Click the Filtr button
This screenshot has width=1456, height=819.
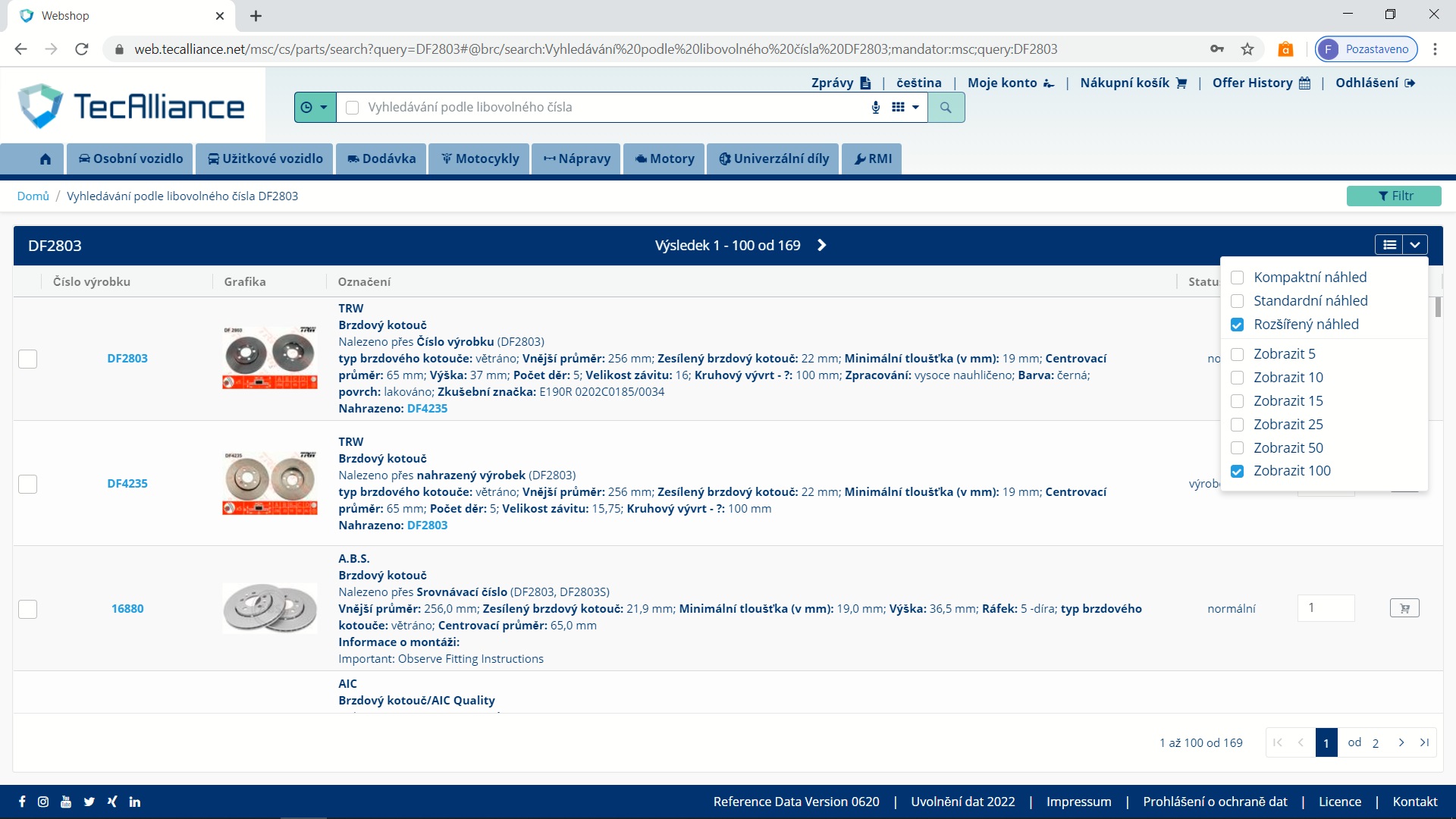tap(1394, 196)
